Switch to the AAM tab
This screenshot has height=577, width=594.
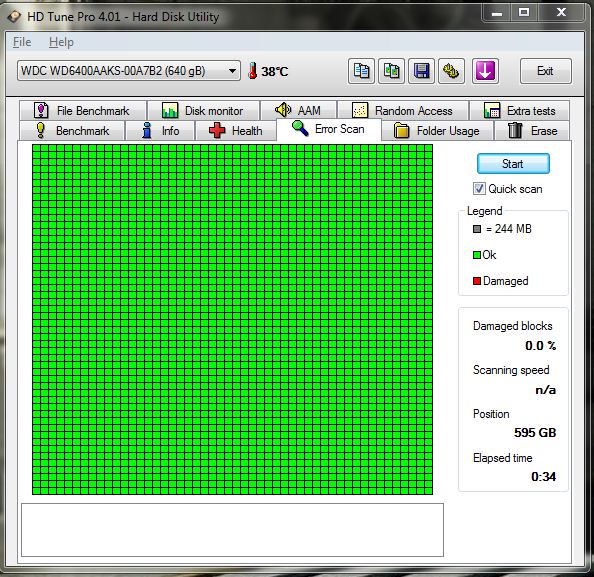299,111
